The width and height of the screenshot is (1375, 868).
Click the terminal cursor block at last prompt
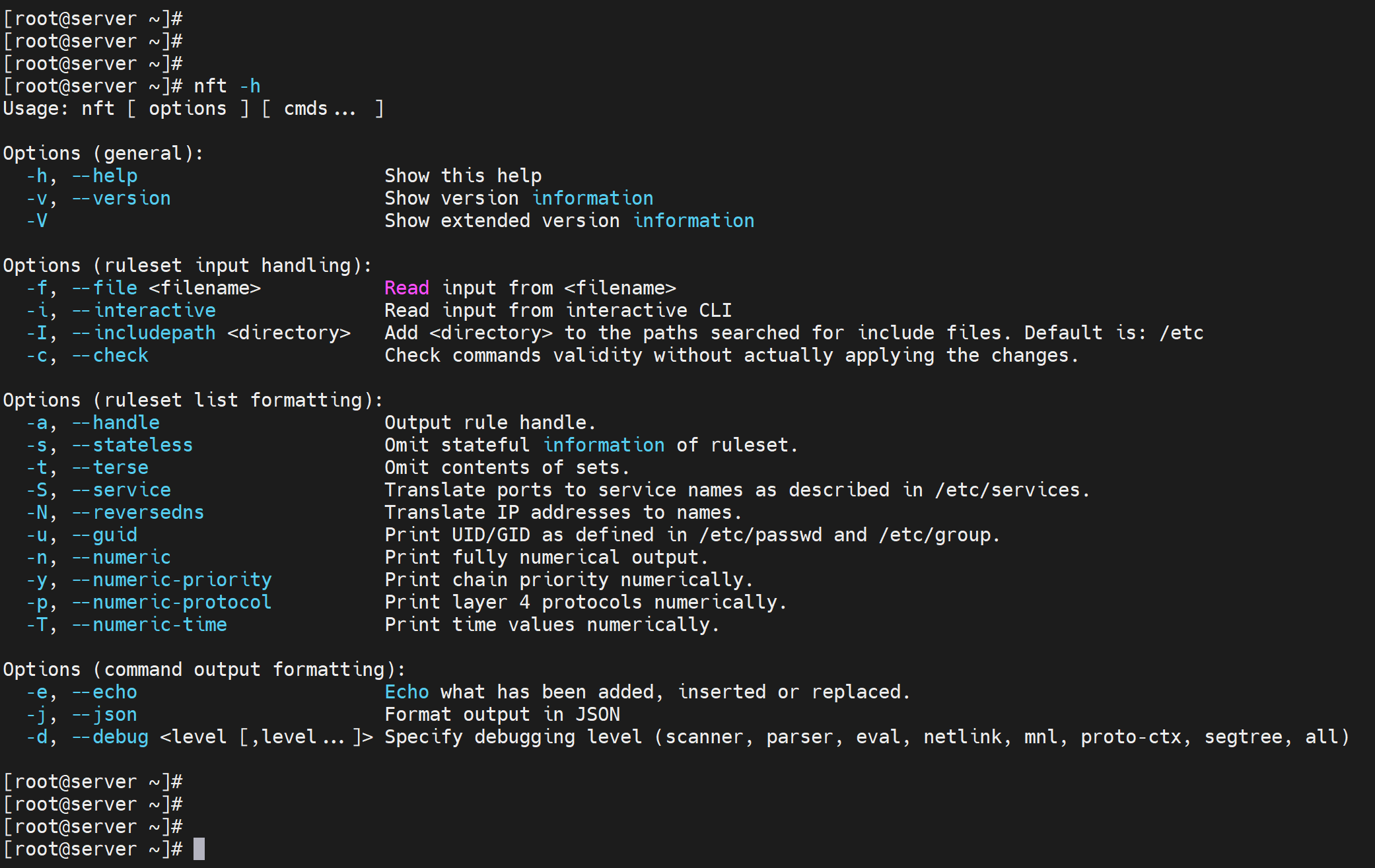point(199,849)
